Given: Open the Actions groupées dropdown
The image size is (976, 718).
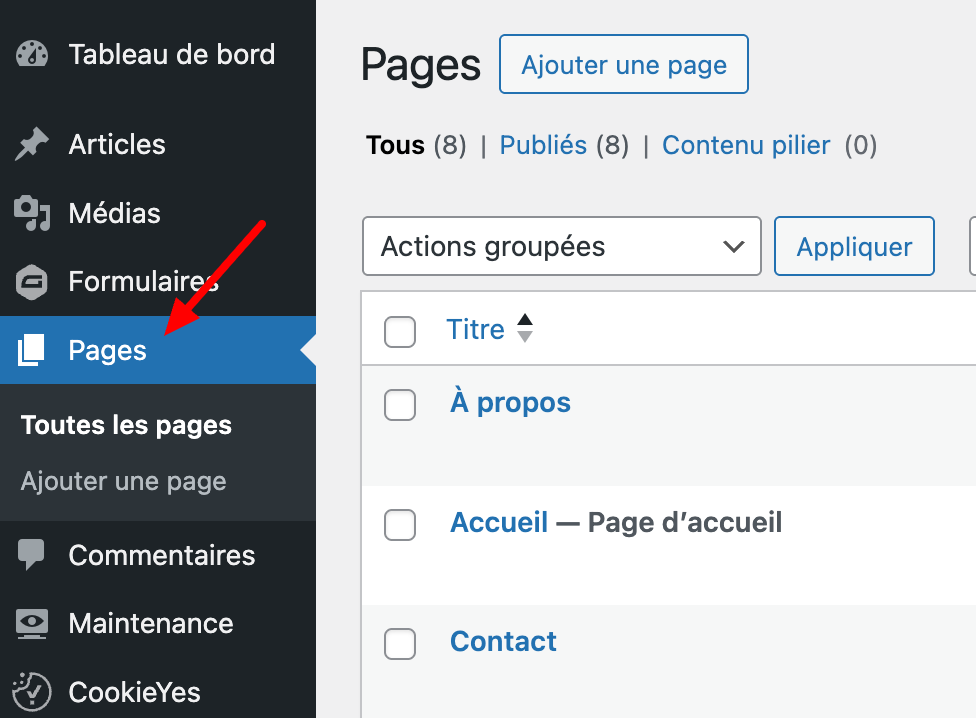Looking at the screenshot, I should tap(561, 246).
